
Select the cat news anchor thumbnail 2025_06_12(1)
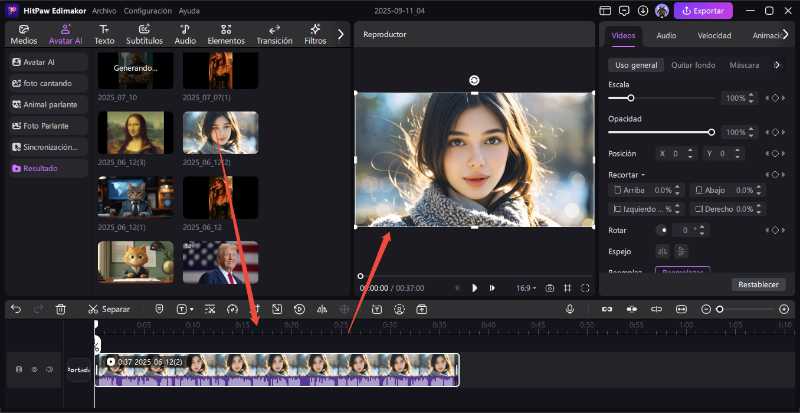point(135,198)
